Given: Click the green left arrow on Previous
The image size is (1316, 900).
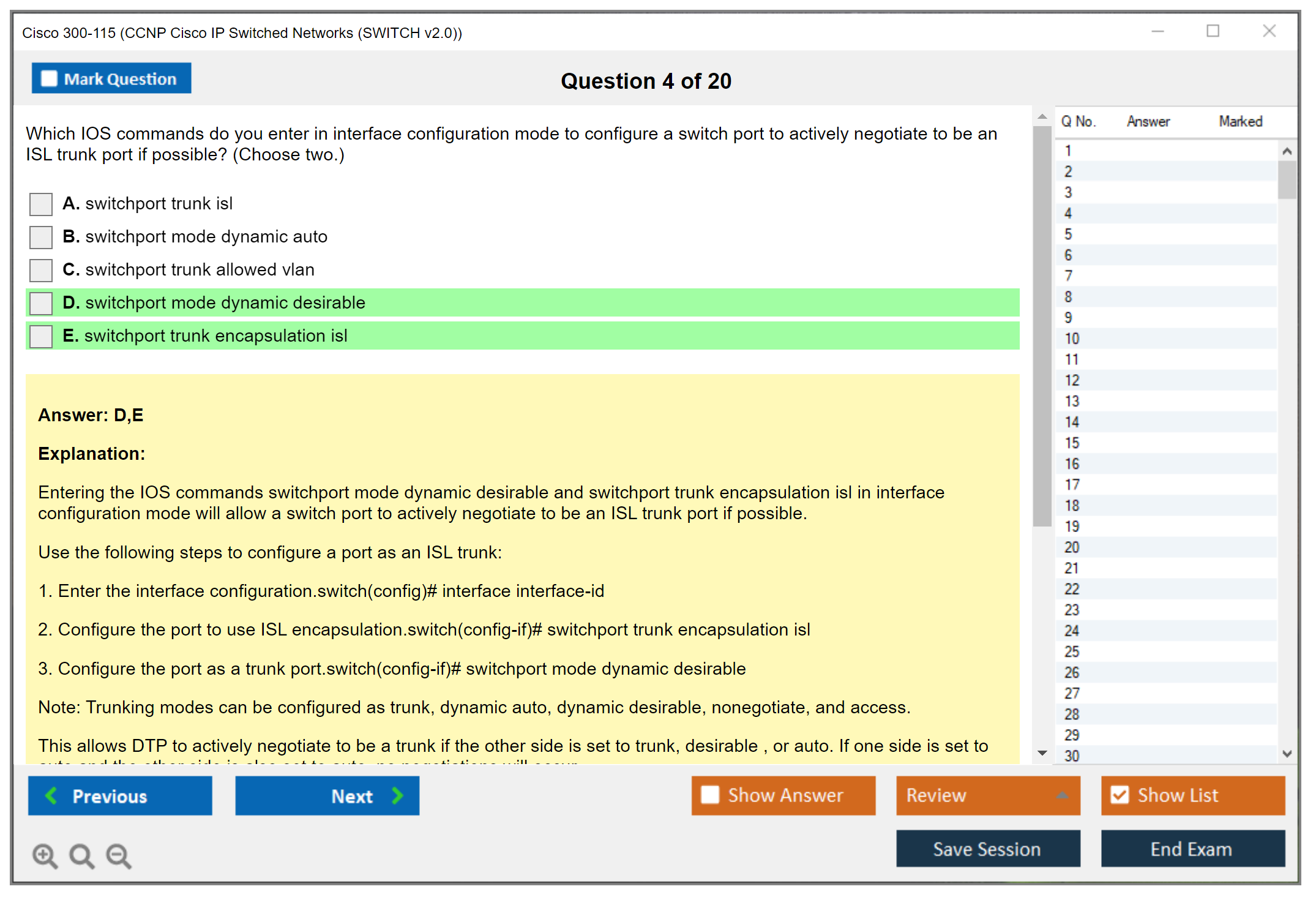Looking at the screenshot, I should click(51, 795).
